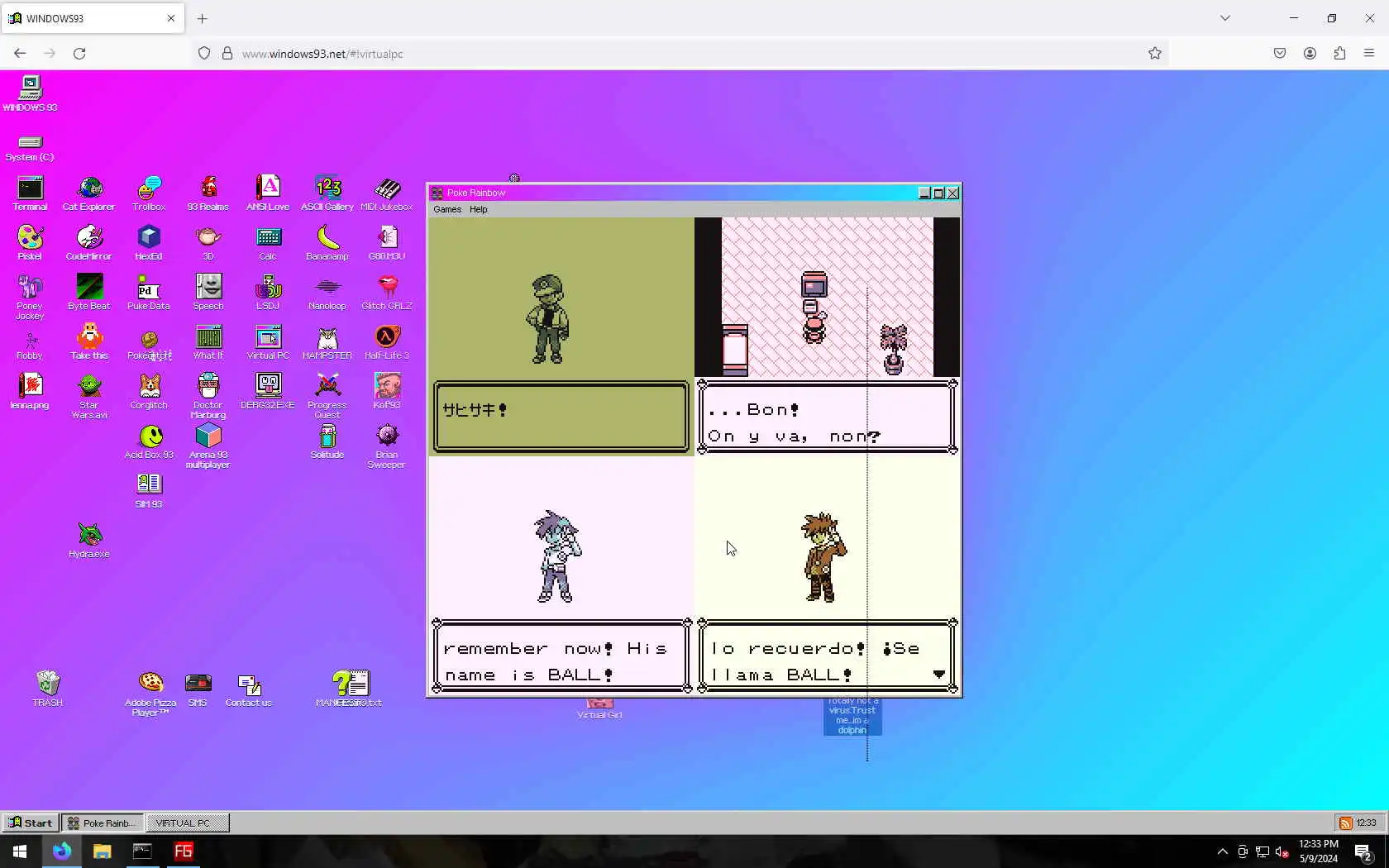Select the Puke Data icon
1389x868 pixels.
pos(149,293)
